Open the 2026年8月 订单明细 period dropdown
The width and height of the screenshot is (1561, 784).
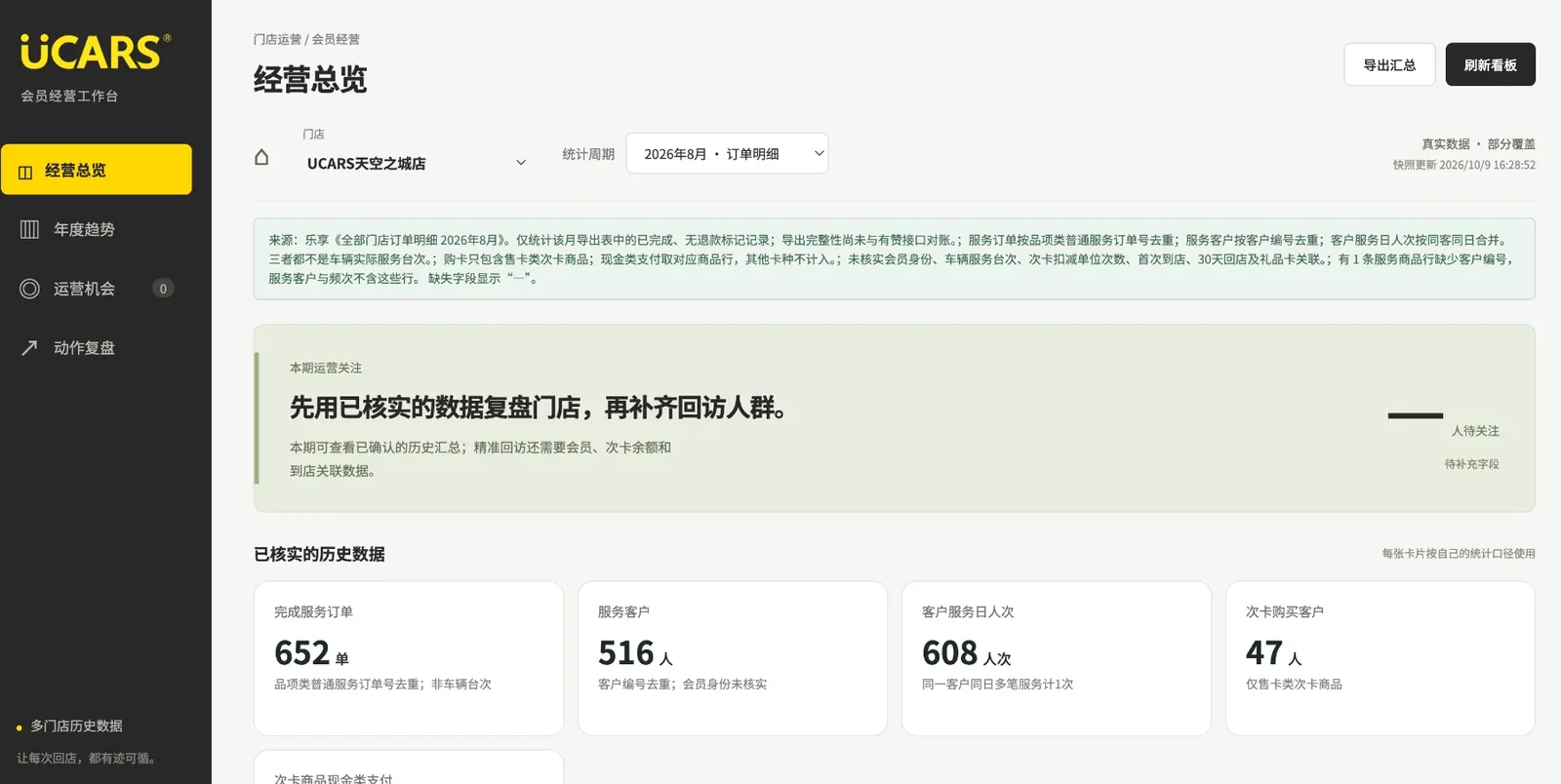[727, 153]
